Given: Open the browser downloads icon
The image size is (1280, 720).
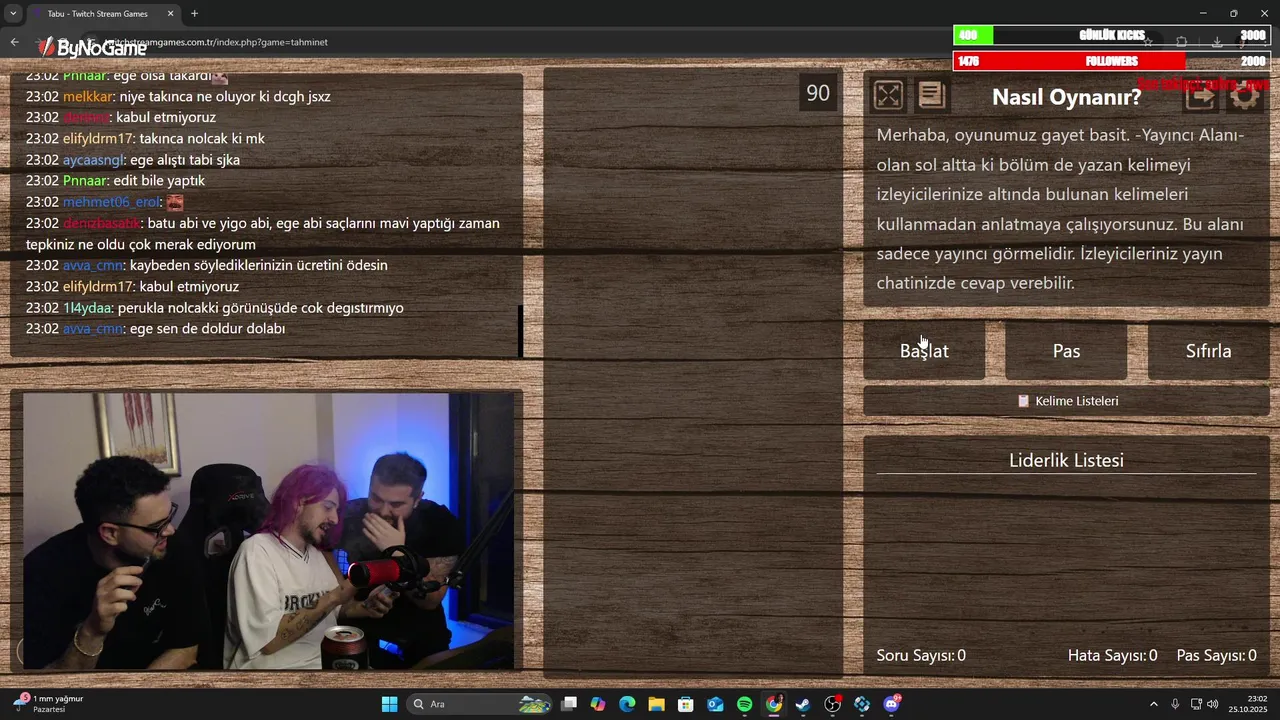Looking at the screenshot, I should point(1216,42).
